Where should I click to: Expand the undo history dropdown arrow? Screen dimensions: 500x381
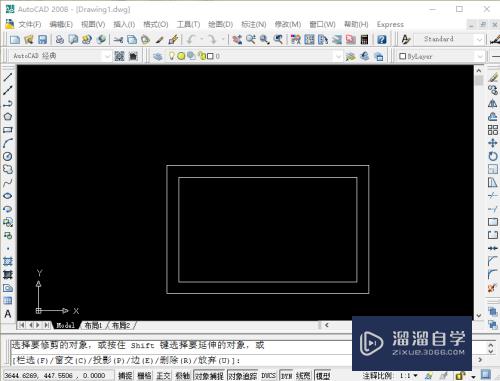click(x=202, y=40)
